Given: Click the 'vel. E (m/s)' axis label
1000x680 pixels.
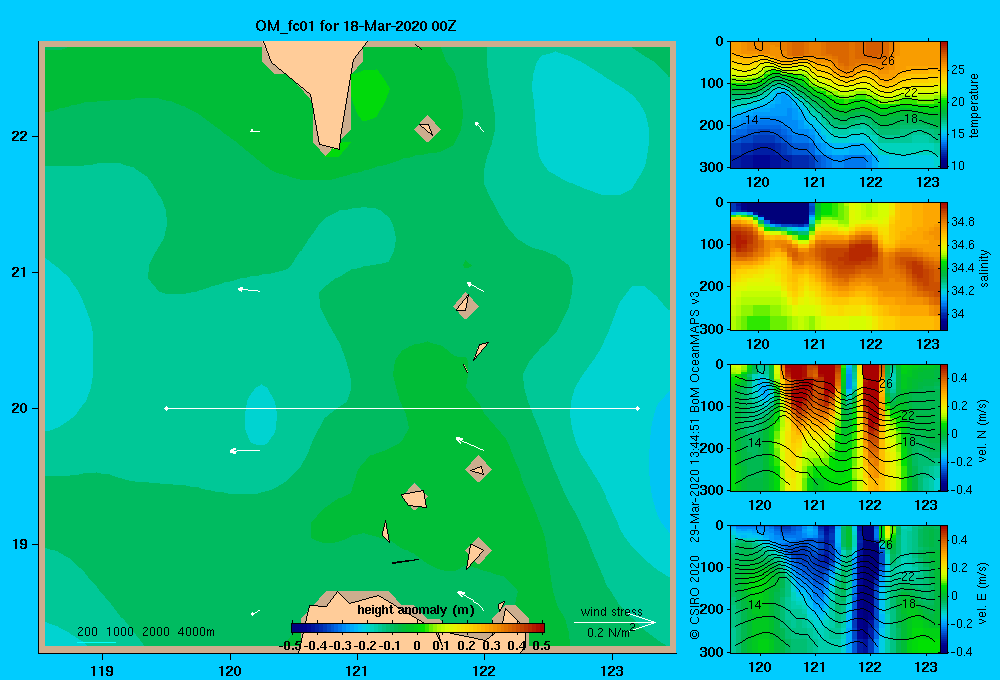Looking at the screenshot, I should [983, 592].
